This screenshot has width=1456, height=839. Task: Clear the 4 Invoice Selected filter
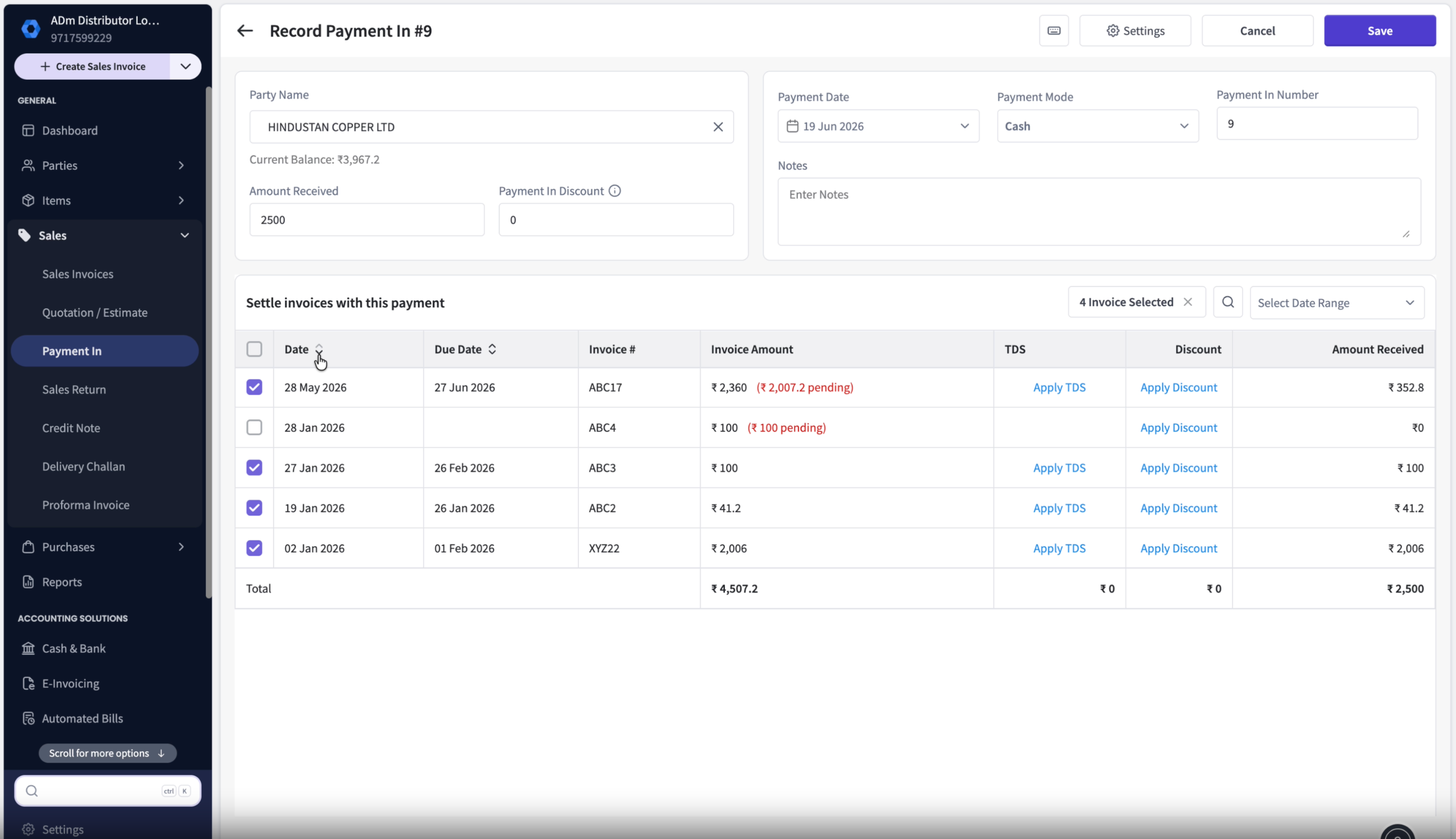coord(1187,302)
